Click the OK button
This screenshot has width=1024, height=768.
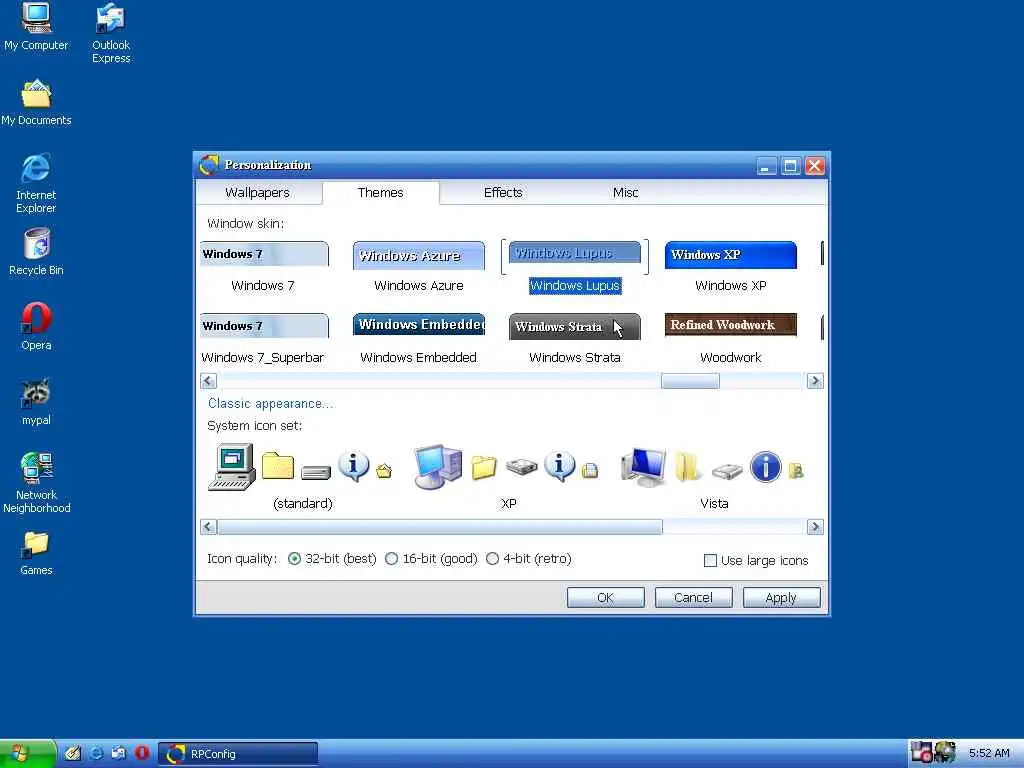pyautogui.click(x=605, y=598)
